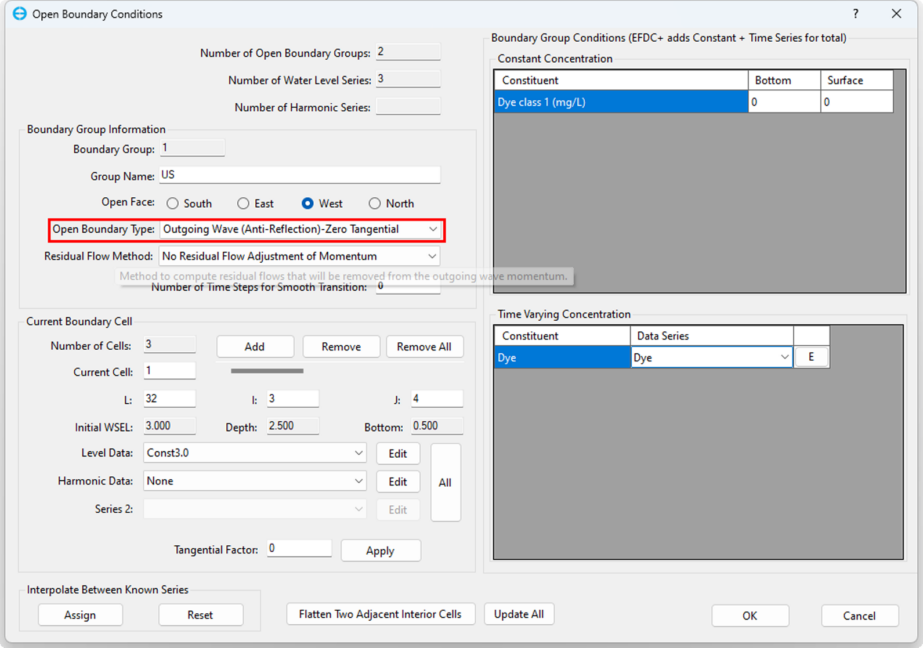The width and height of the screenshot is (923, 648).
Task: Click the Add cell button
Action: click(x=255, y=346)
